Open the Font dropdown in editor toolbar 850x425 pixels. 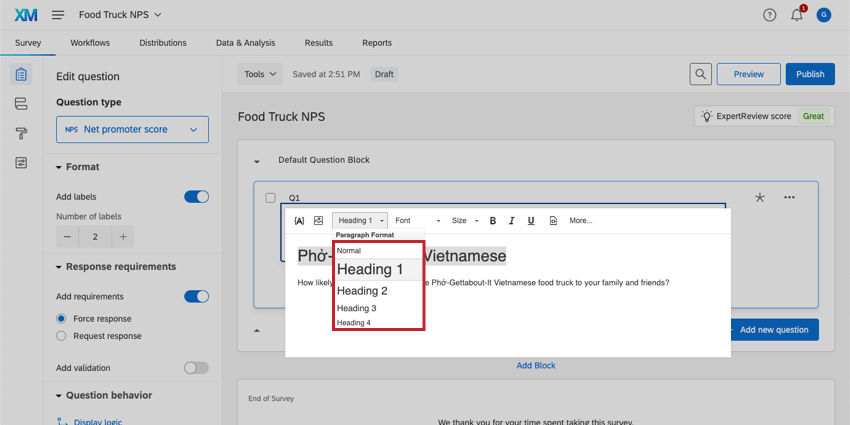417,221
